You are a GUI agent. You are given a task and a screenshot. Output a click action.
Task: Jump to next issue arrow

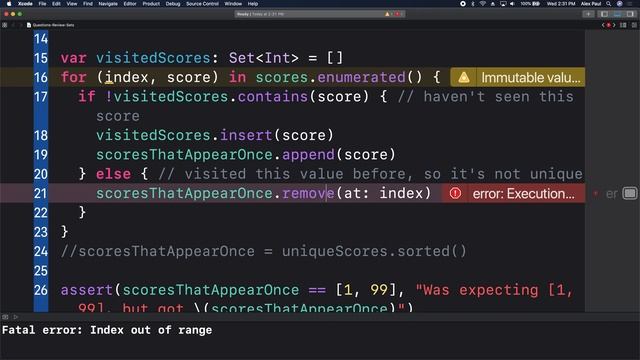(614, 25)
